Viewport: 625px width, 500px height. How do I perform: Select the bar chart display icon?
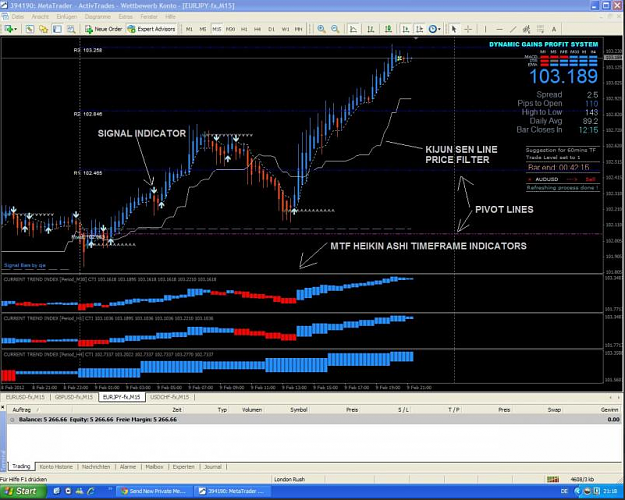353,29
